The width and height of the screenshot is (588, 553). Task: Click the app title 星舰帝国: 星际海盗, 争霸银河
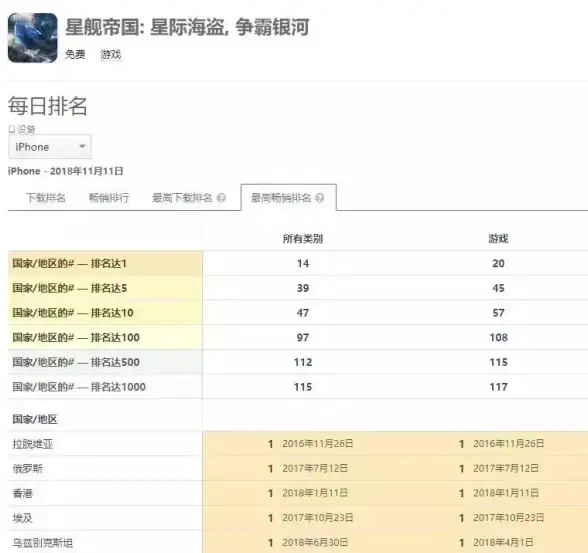pos(187,27)
